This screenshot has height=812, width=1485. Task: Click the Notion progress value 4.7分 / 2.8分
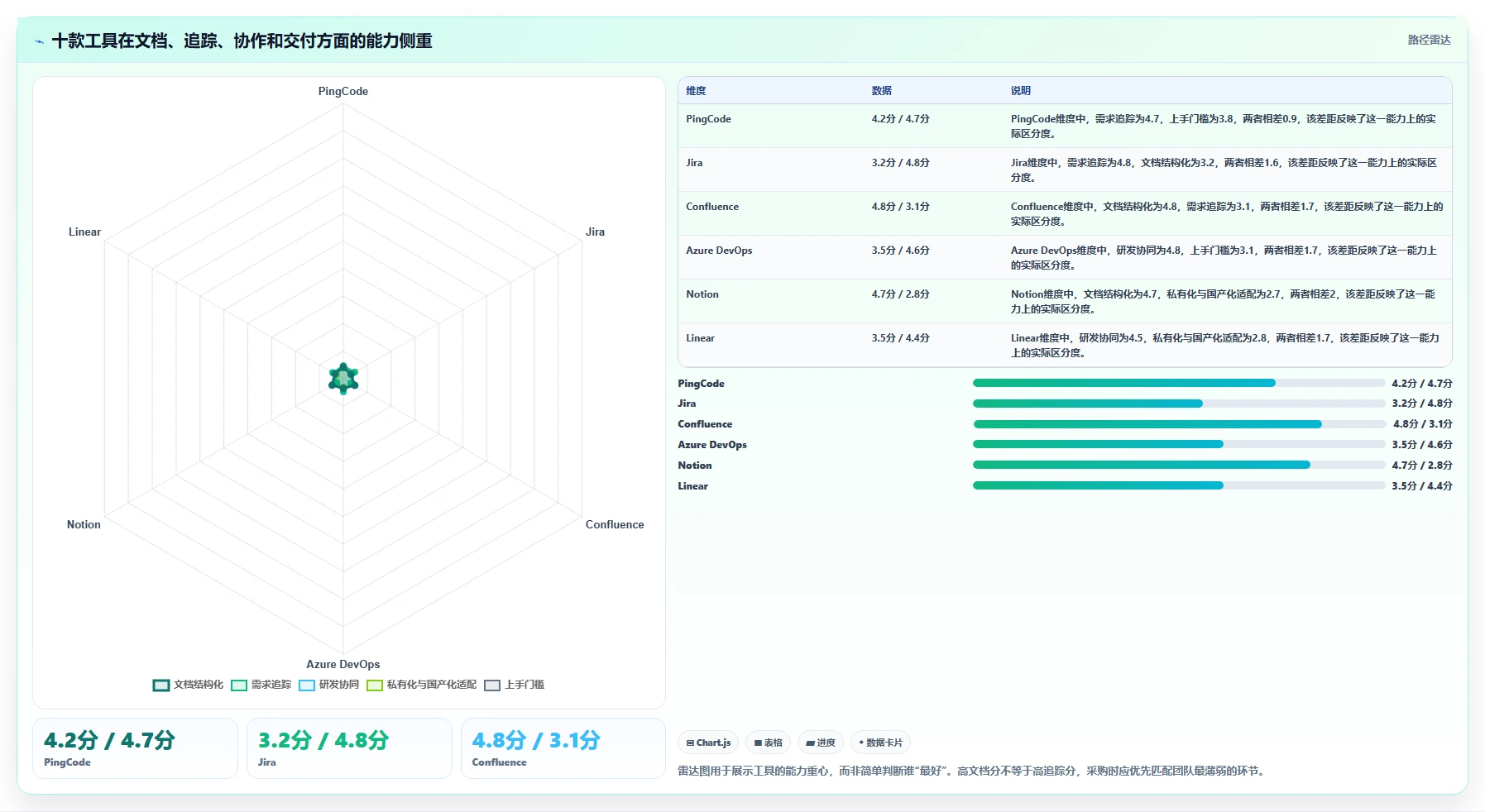[x=1422, y=466]
